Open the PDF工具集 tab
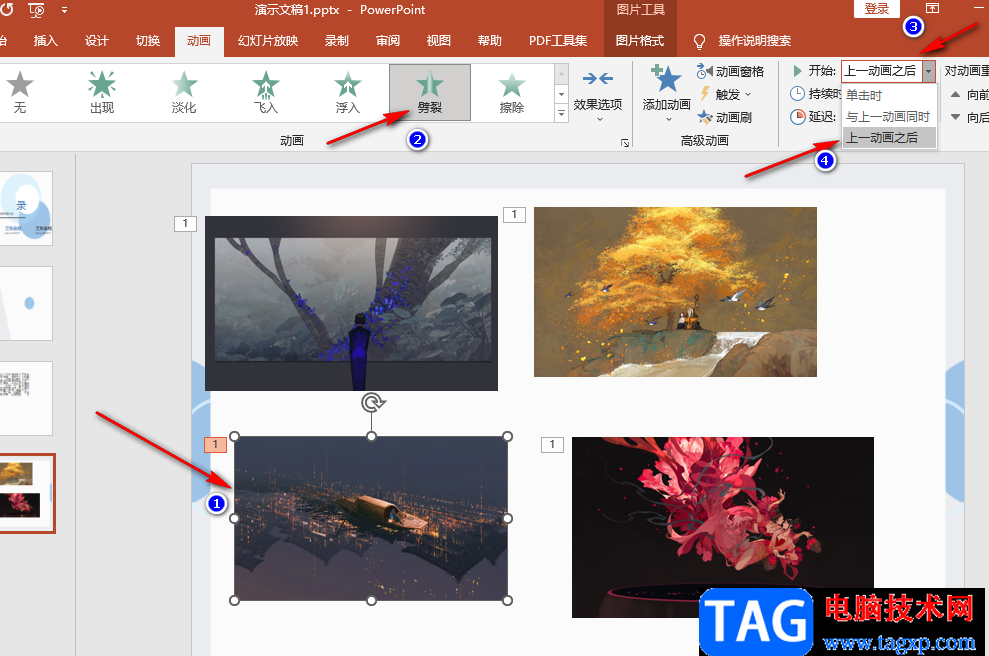 [558, 41]
